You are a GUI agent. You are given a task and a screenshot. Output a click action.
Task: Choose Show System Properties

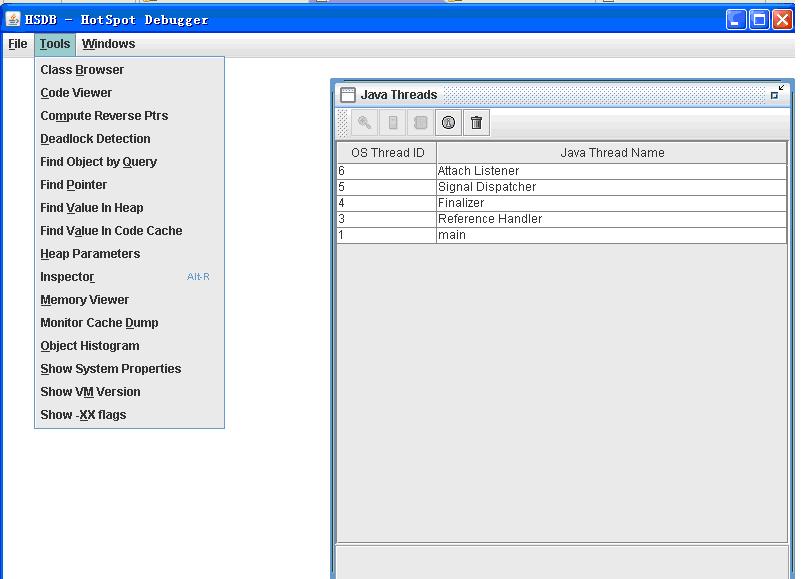click(129, 369)
